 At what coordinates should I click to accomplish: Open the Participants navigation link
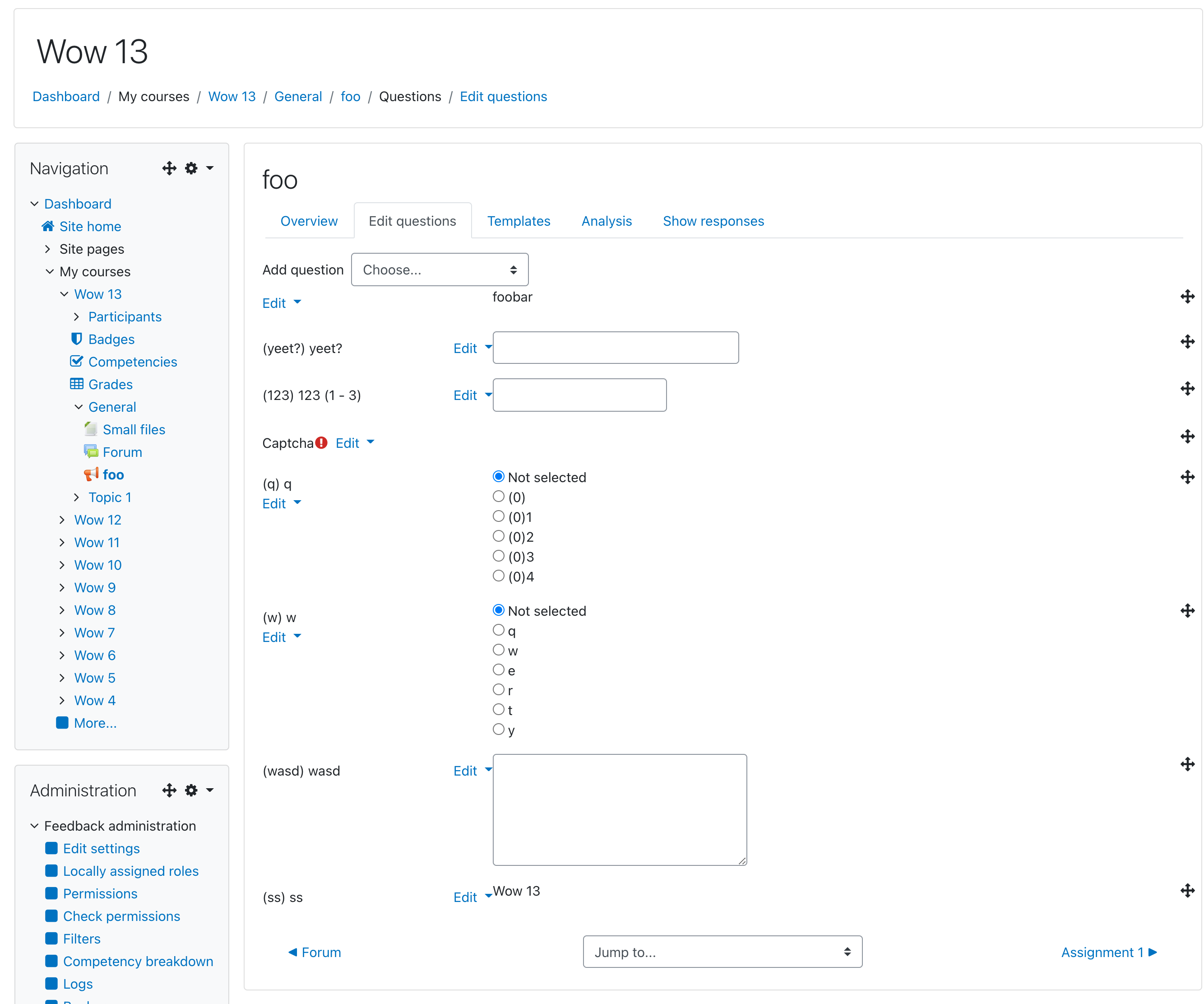(x=125, y=316)
